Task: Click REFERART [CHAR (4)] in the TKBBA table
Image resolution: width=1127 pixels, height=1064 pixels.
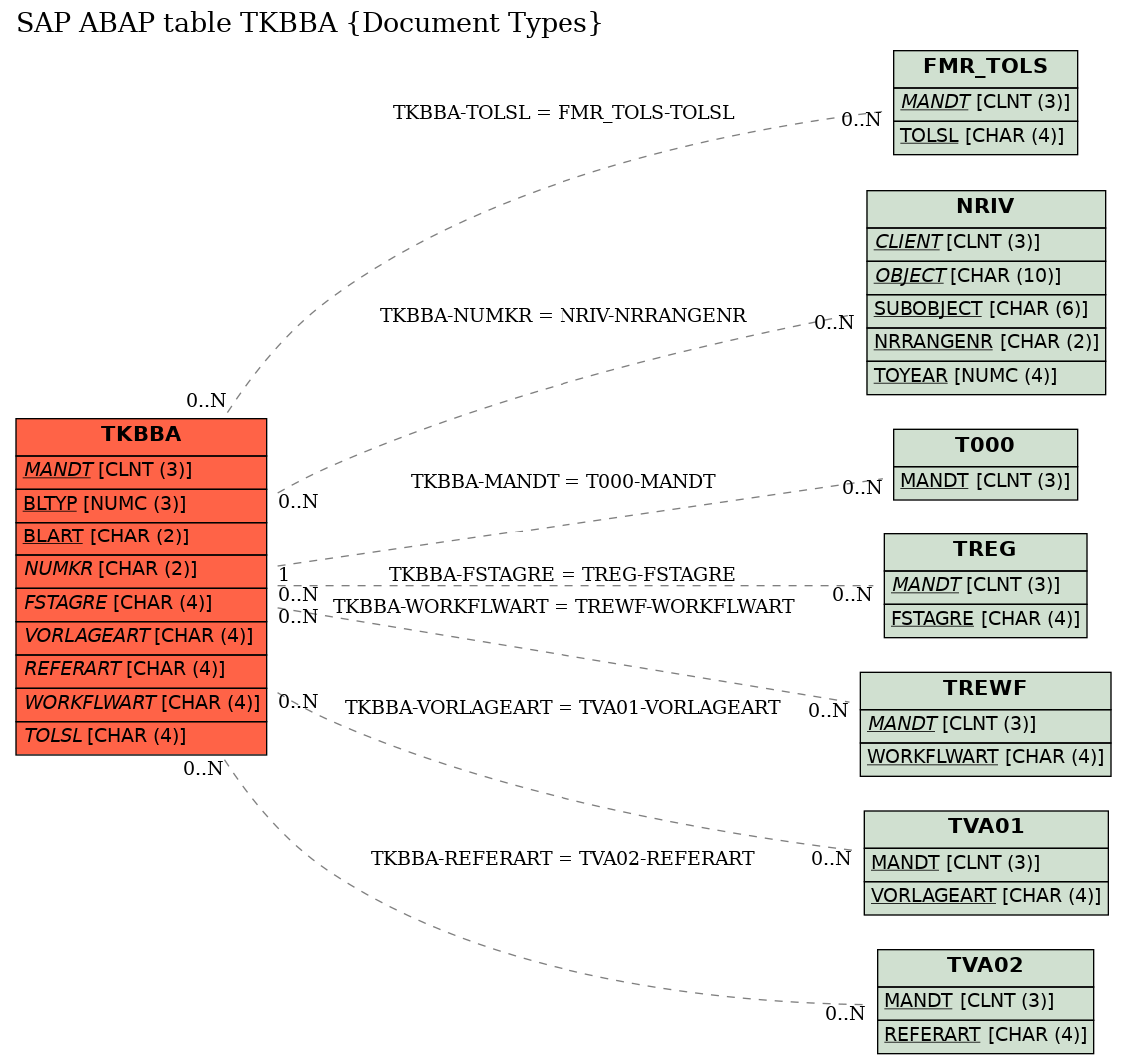Action: point(141,671)
